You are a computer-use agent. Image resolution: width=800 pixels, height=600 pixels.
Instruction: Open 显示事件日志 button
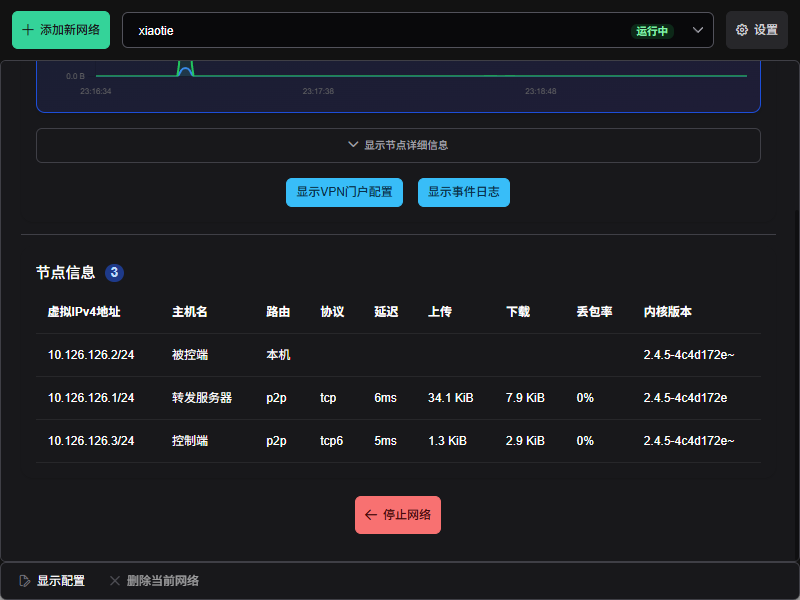tap(464, 192)
